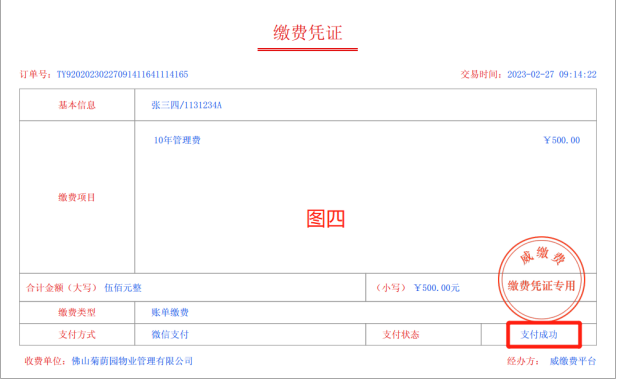The height and width of the screenshot is (380, 617).
Task: Click the 支付成功 status text
Action: pyautogui.click(x=539, y=334)
